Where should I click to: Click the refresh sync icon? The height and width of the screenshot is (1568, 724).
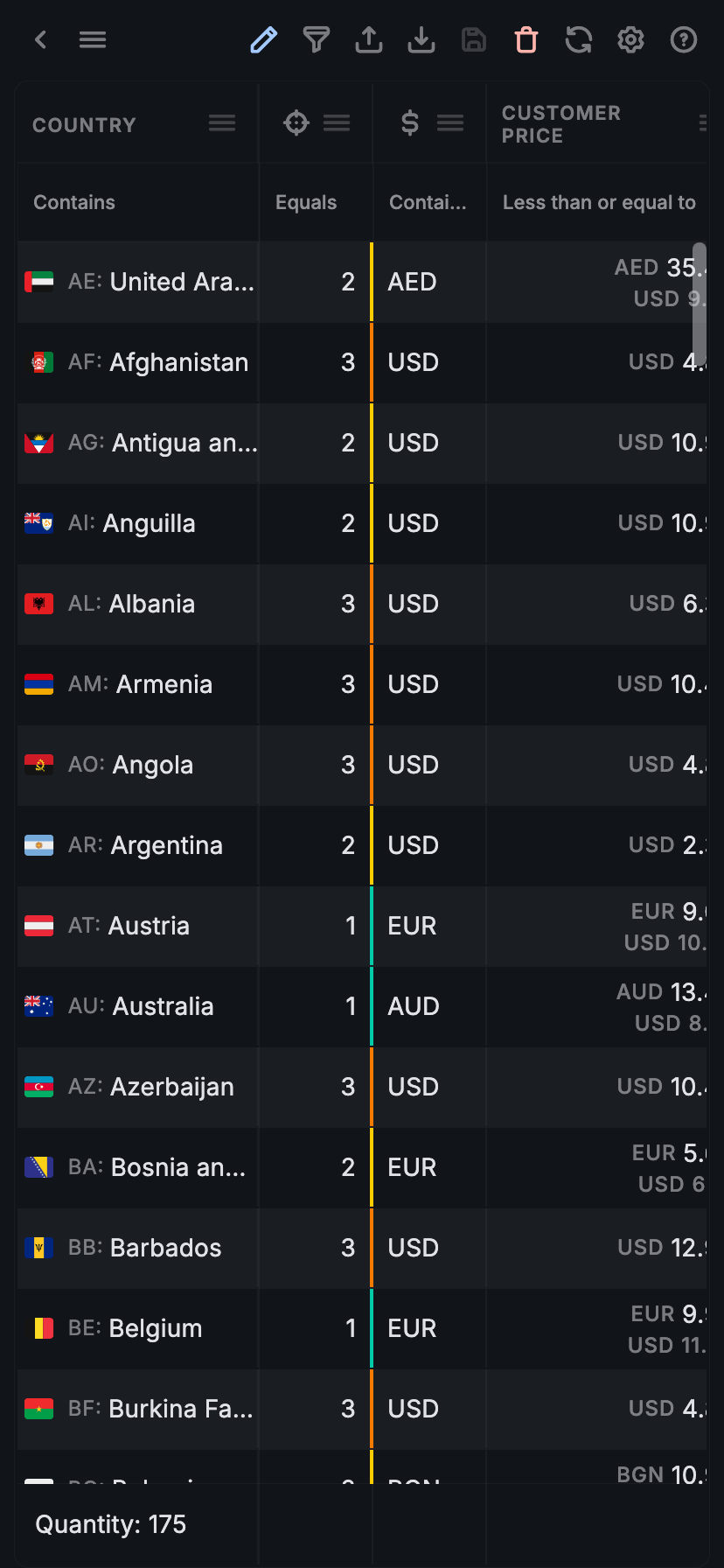[579, 40]
